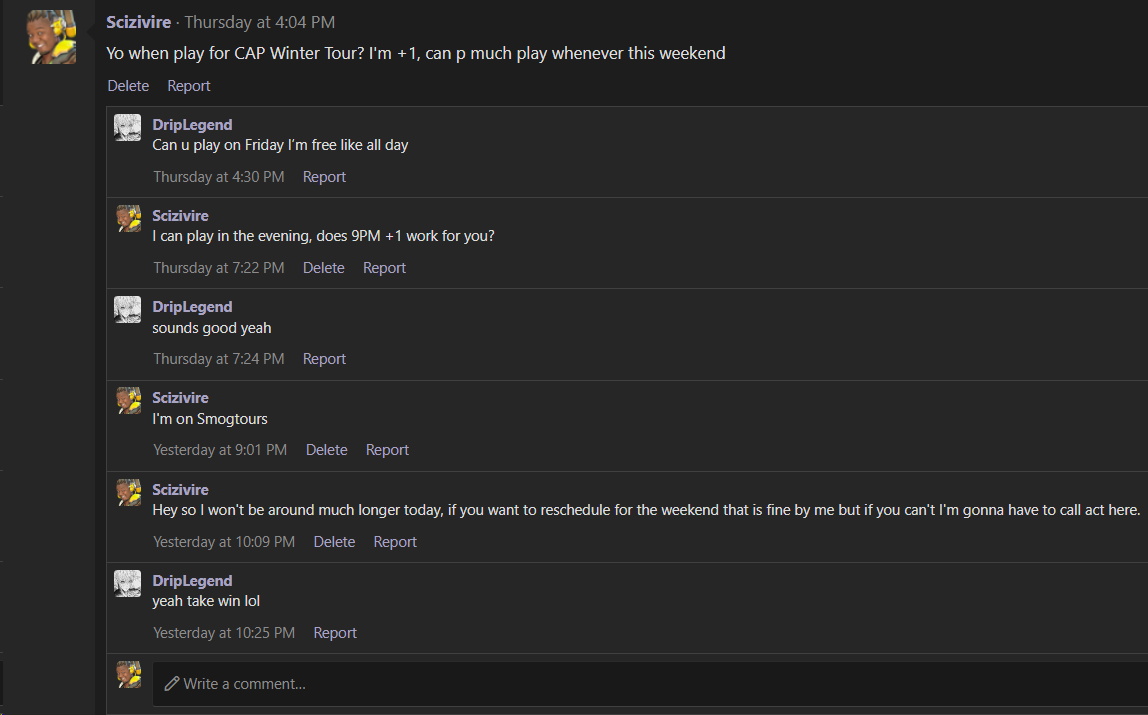Click DripLegend's avatar beside 'yeah take win lol'
The height and width of the screenshot is (715, 1148).
point(127,583)
